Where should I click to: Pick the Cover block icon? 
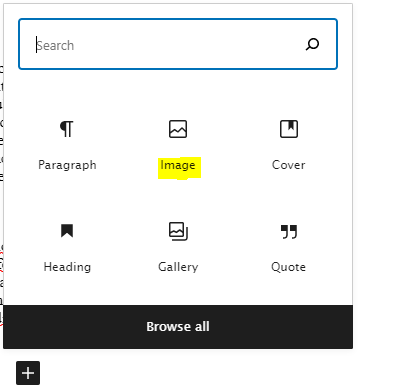[289, 129]
